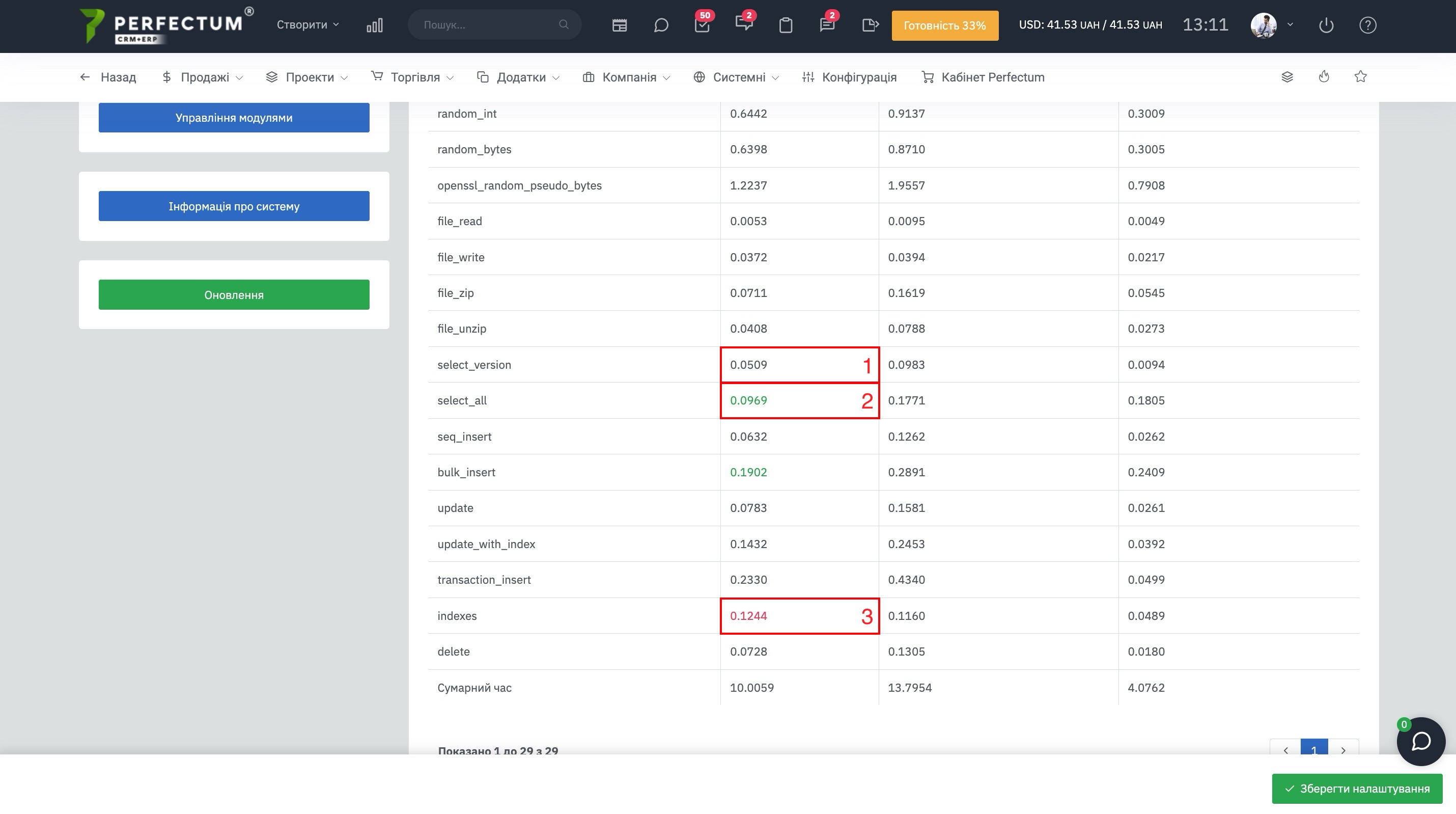1456x814 pixels.
Task: Open the statistics bar chart icon
Action: click(x=374, y=25)
